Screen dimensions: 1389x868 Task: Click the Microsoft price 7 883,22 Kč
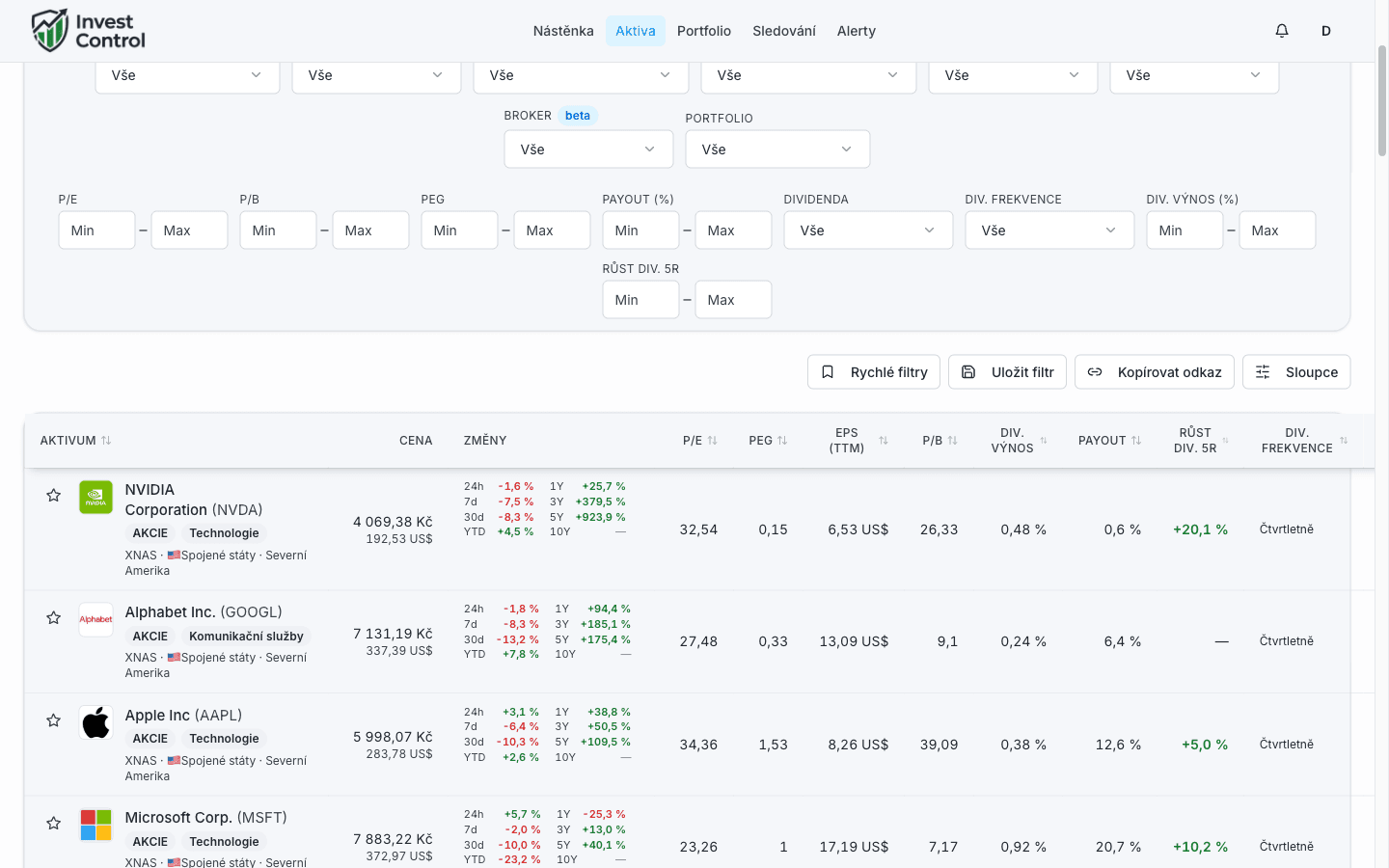click(x=393, y=839)
